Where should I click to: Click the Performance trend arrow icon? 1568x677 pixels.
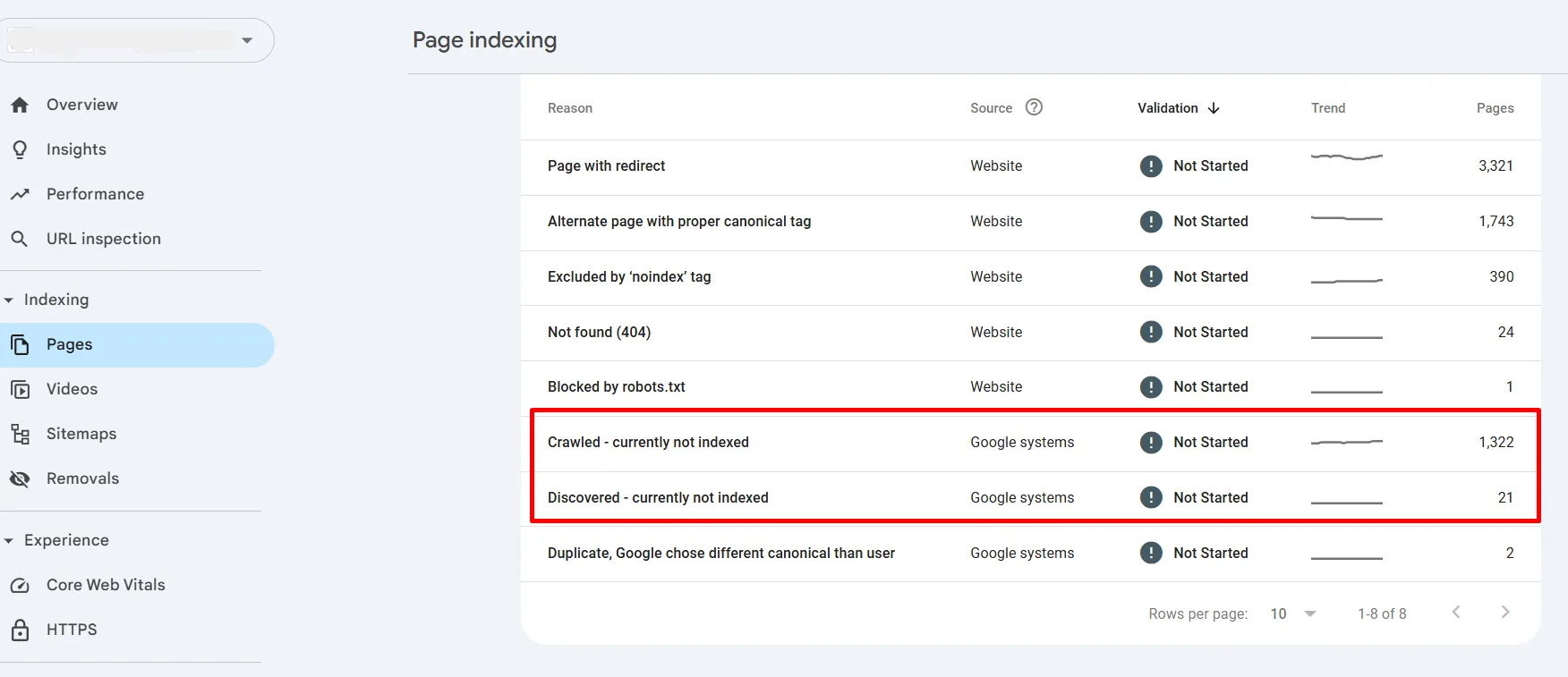coord(20,194)
